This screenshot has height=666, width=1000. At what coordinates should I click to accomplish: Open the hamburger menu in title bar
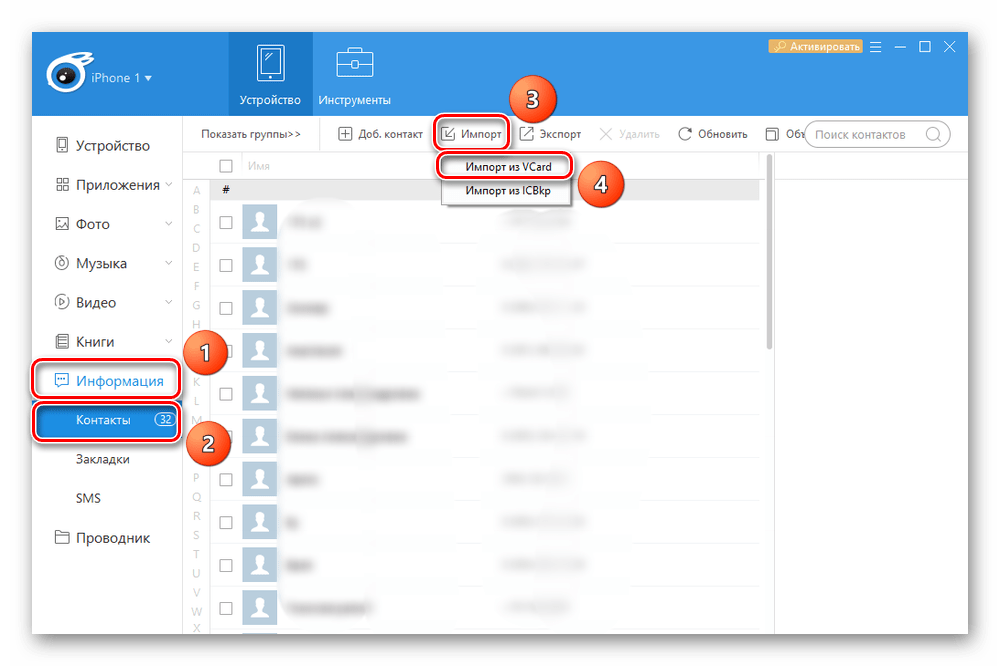tap(875, 46)
